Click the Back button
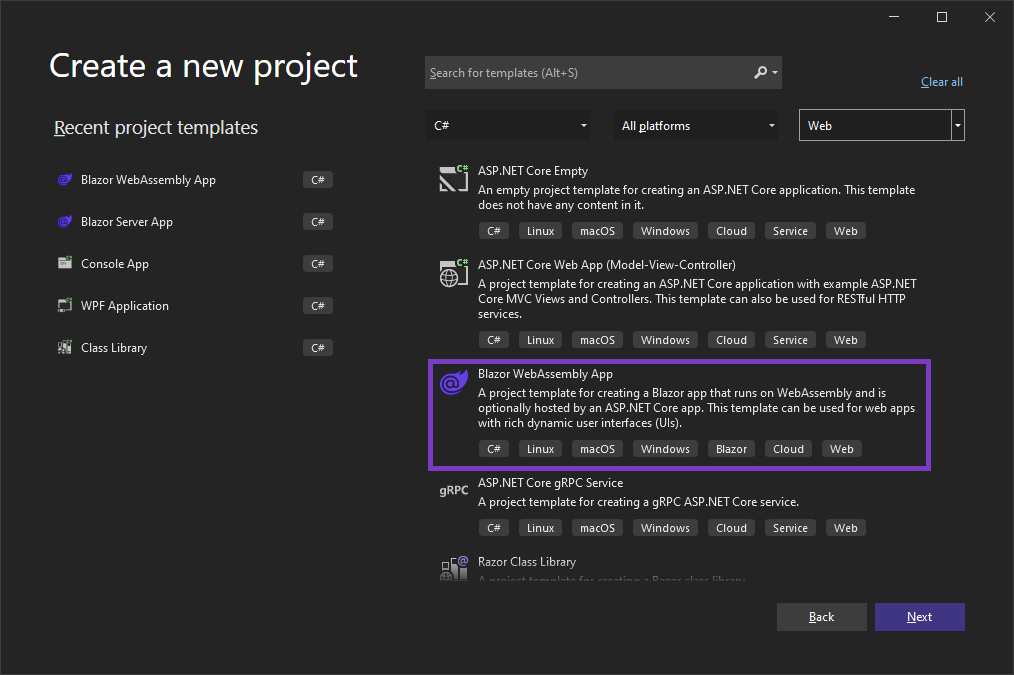The width and height of the screenshot is (1014, 675). click(x=821, y=617)
